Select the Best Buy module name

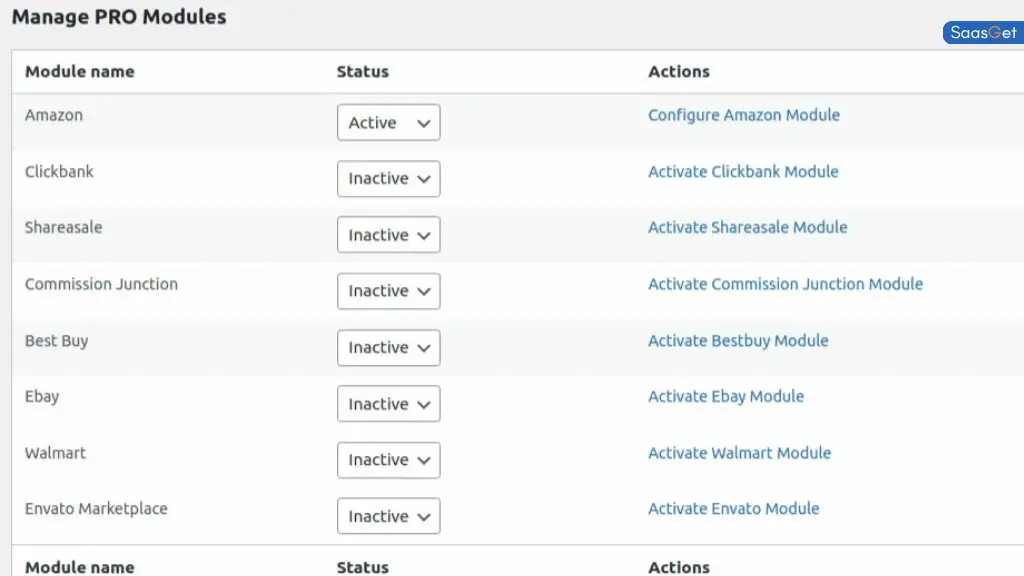click(56, 341)
